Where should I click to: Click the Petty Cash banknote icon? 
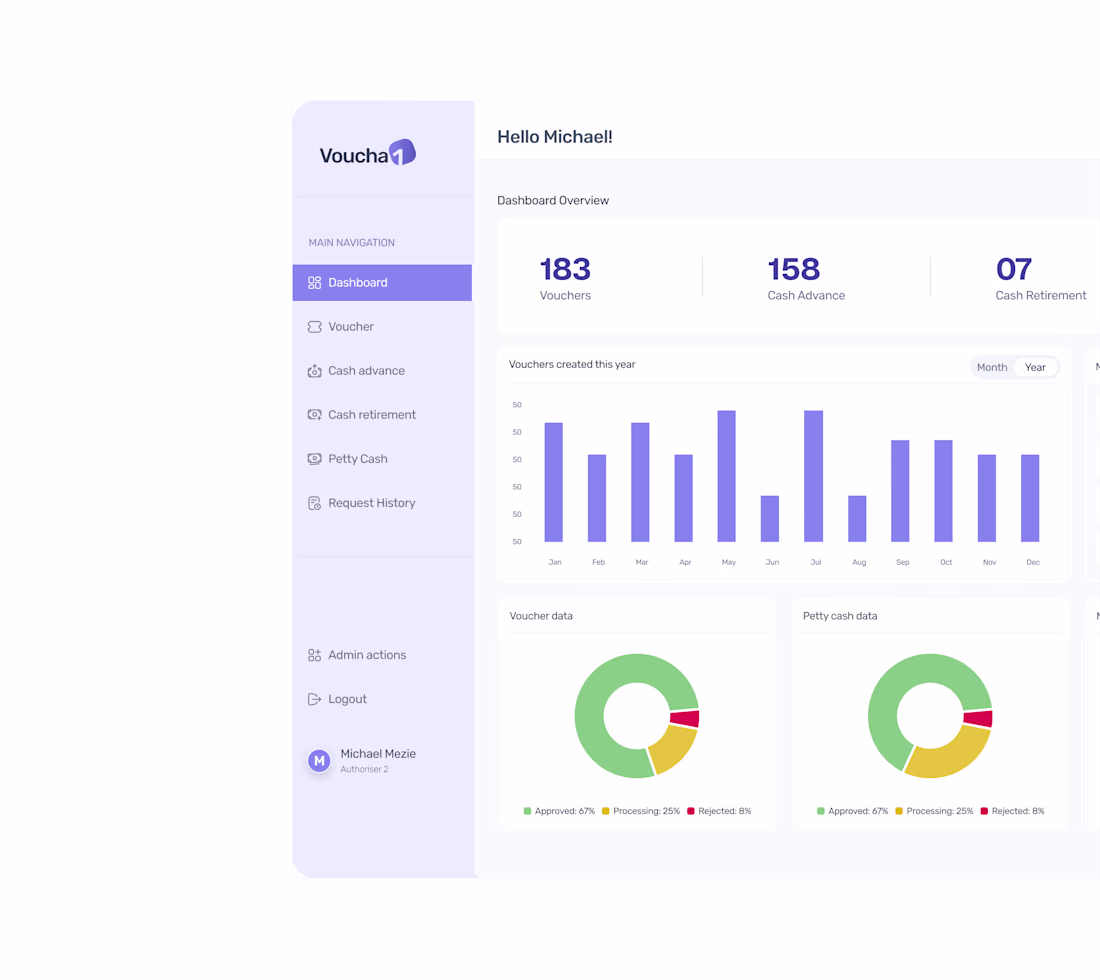314,459
